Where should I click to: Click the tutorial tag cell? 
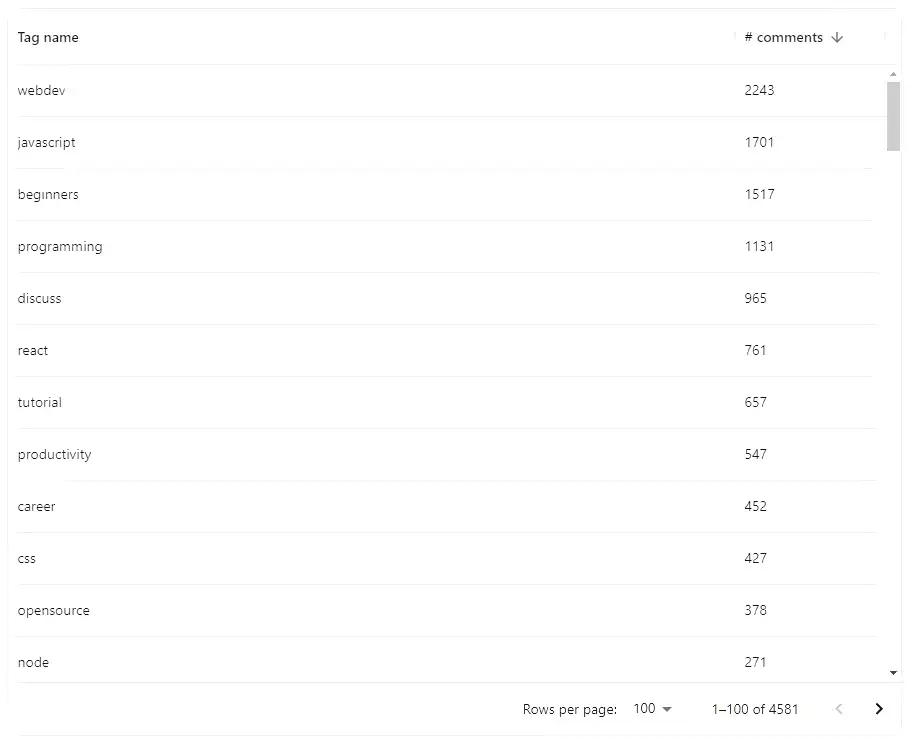click(39, 402)
